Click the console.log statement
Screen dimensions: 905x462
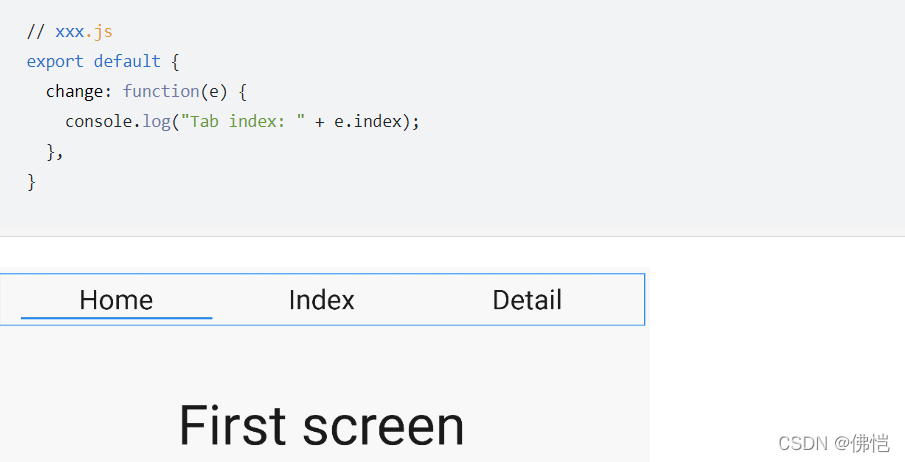tap(242, 121)
